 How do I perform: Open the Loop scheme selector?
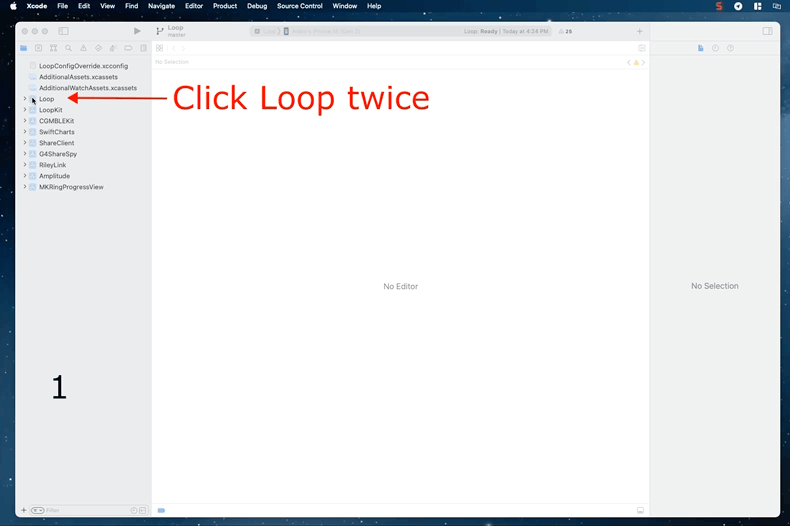pyautogui.click(x=266, y=31)
